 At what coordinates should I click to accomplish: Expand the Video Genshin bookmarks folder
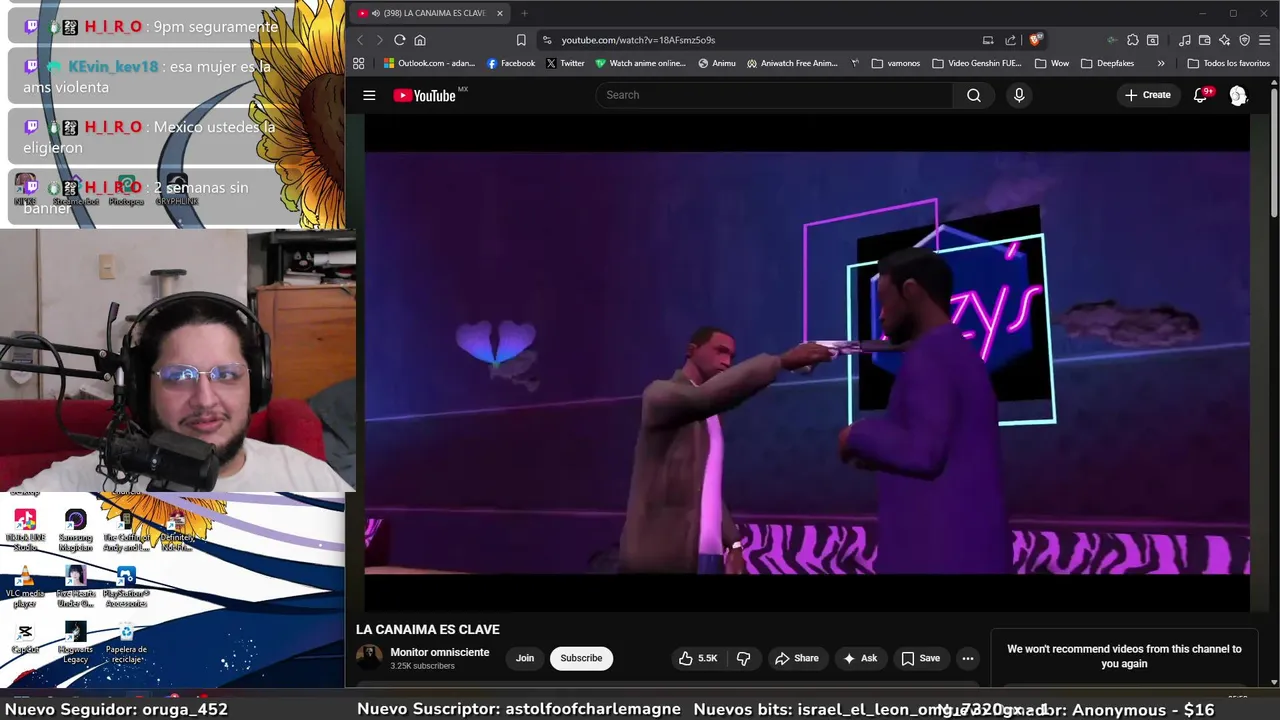979,63
